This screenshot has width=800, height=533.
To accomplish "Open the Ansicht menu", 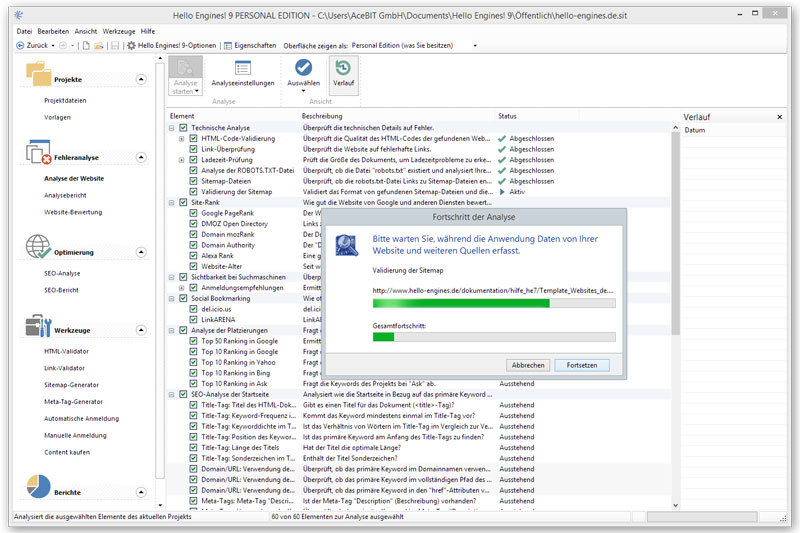I will pyautogui.click(x=86, y=31).
